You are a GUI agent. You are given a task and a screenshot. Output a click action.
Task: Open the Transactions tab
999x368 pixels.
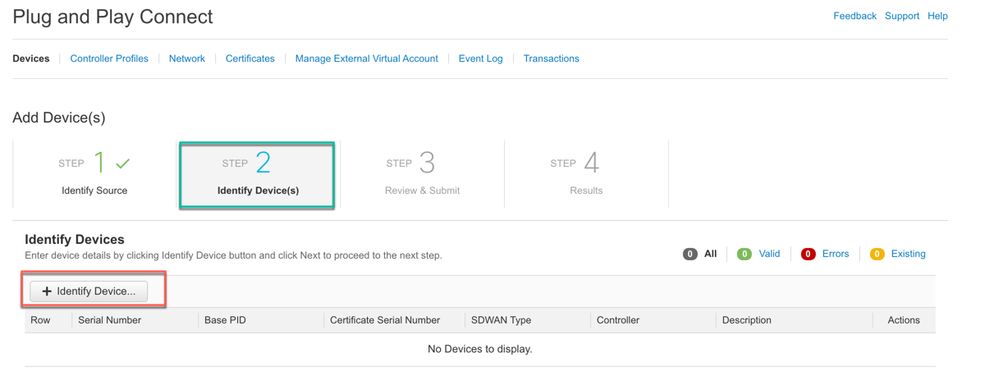tap(551, 59)
